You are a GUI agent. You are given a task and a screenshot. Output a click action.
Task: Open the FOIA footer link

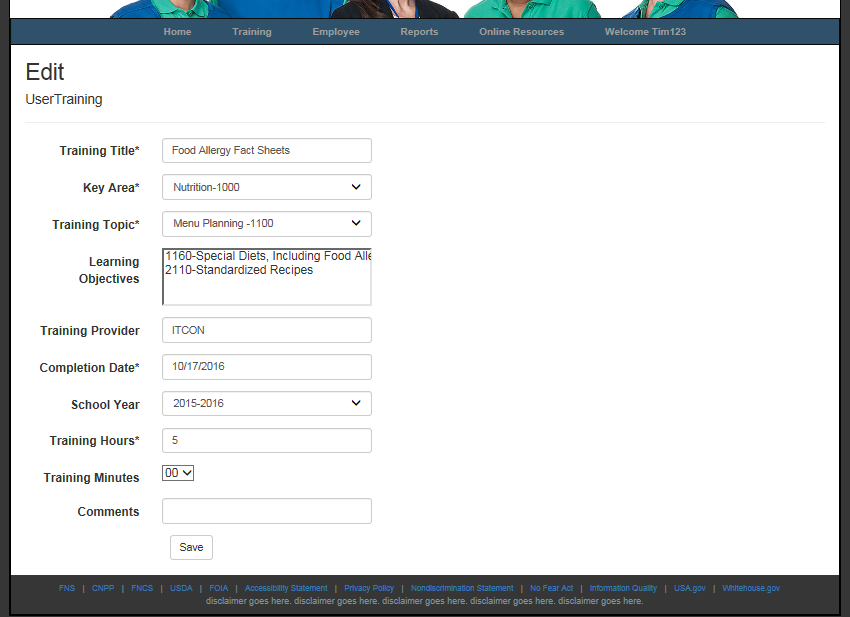pos(219,588)
